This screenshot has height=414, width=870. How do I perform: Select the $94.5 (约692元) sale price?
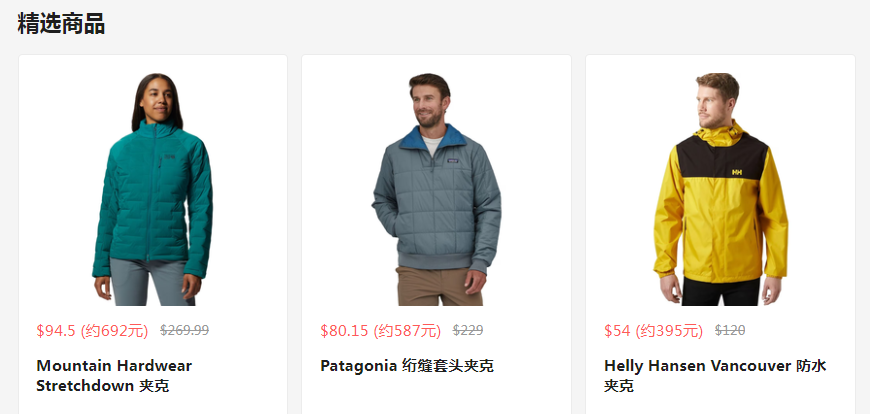[x=92, y=331]
